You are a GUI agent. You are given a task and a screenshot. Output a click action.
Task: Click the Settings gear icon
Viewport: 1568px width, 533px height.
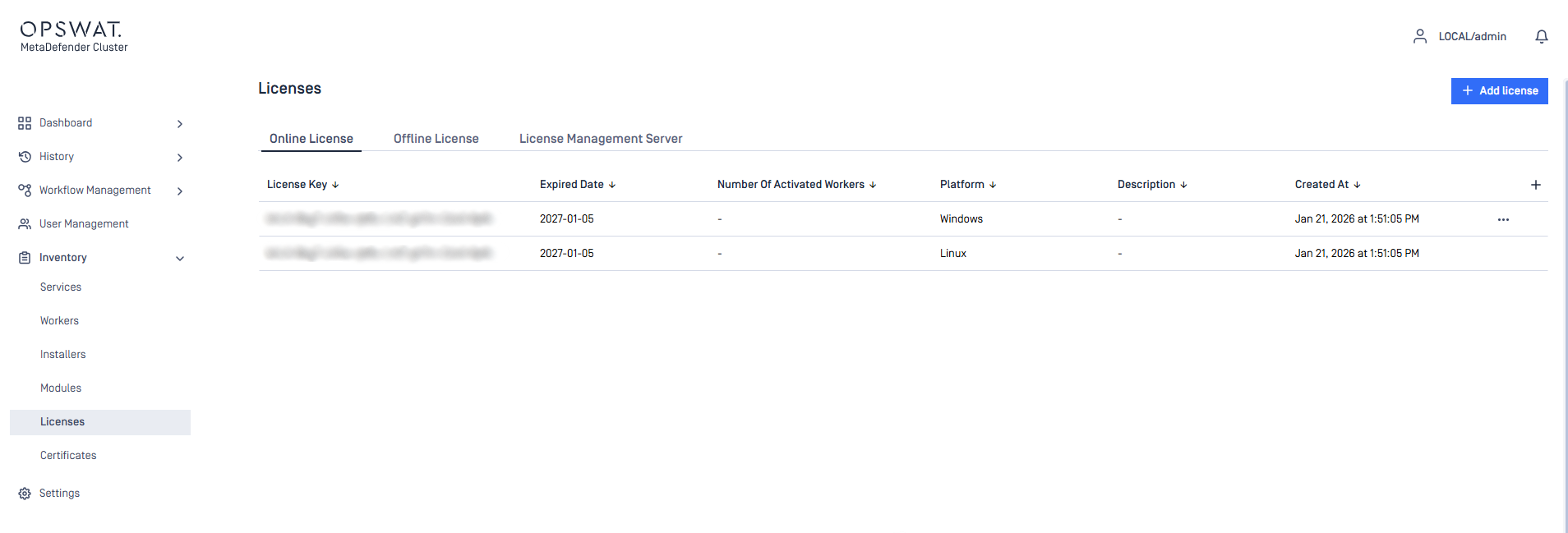coord(25,494)
